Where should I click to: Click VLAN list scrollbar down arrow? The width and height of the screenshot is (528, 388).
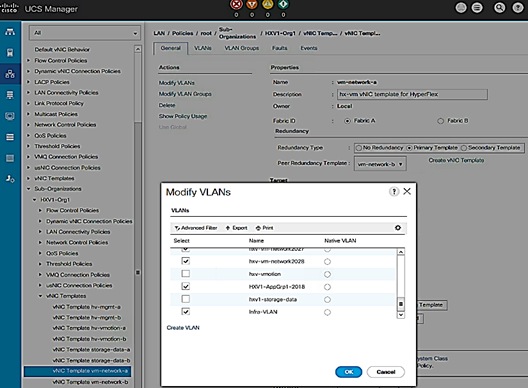tap(401, 315)
